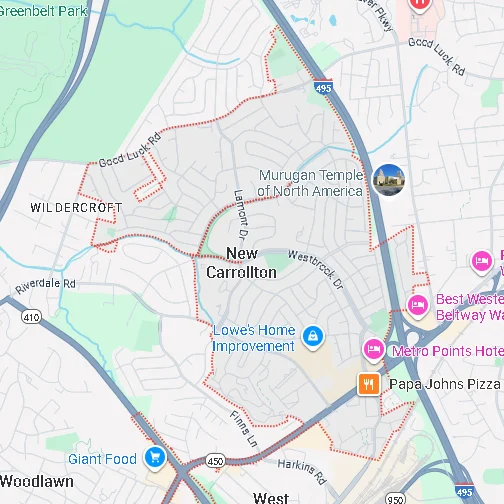Viewport: 504px width, 504px height.
Task: Click the red restaurant pin at top
Action: coord(420,4)
